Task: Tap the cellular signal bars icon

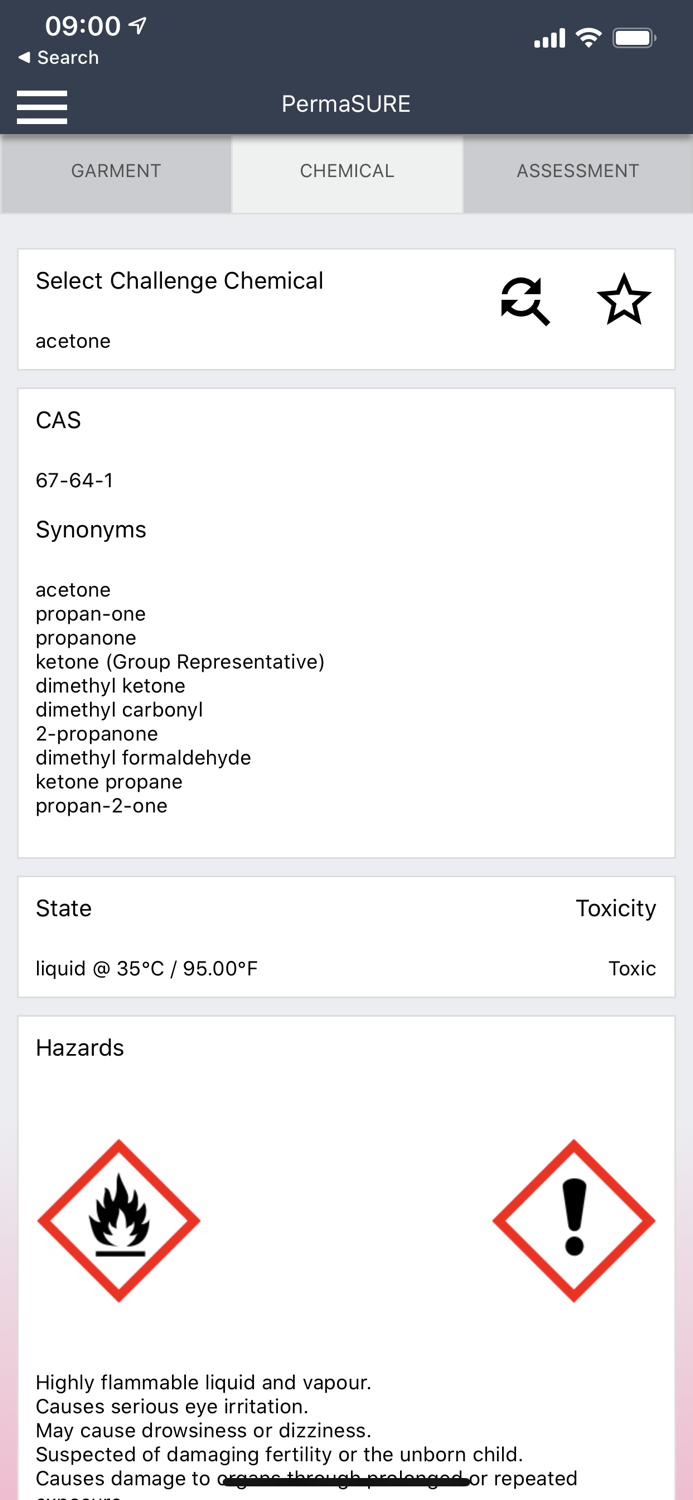Action: click(x=549, y=39)
